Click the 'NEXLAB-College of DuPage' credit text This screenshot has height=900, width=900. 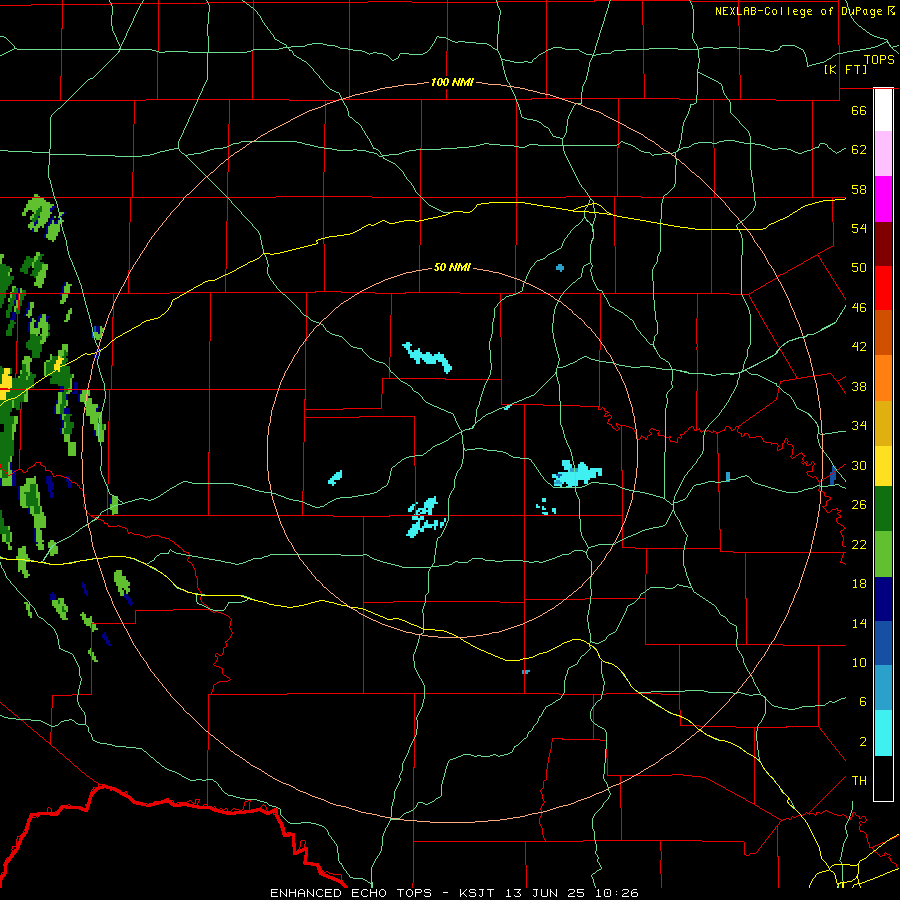798,11
